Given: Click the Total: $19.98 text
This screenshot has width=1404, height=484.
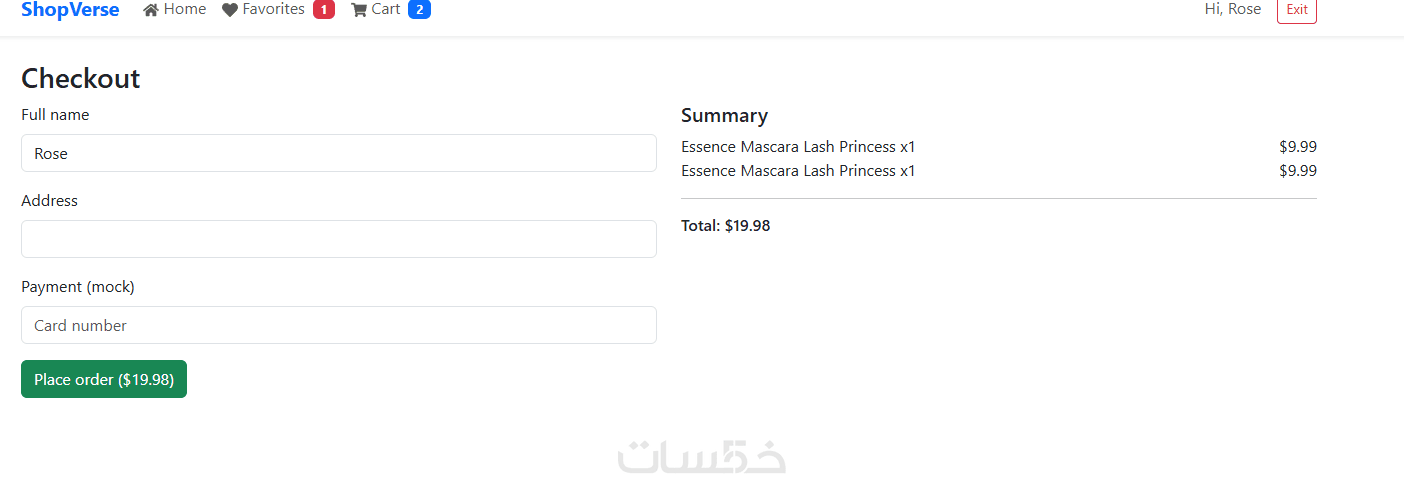Looking at the screenshot, I should tap(726, 226).
